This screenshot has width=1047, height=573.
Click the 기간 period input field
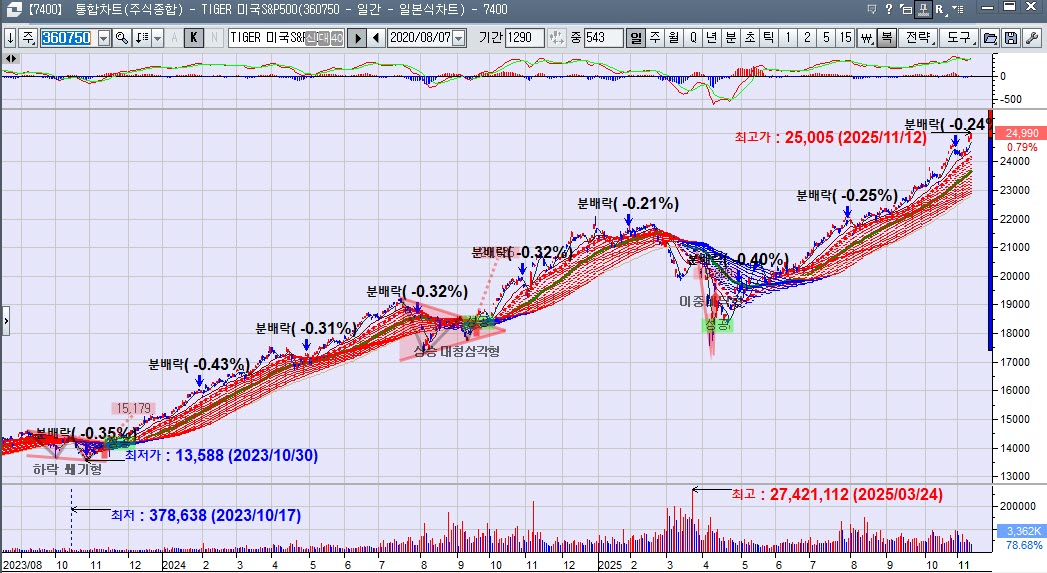click(525, 38)
